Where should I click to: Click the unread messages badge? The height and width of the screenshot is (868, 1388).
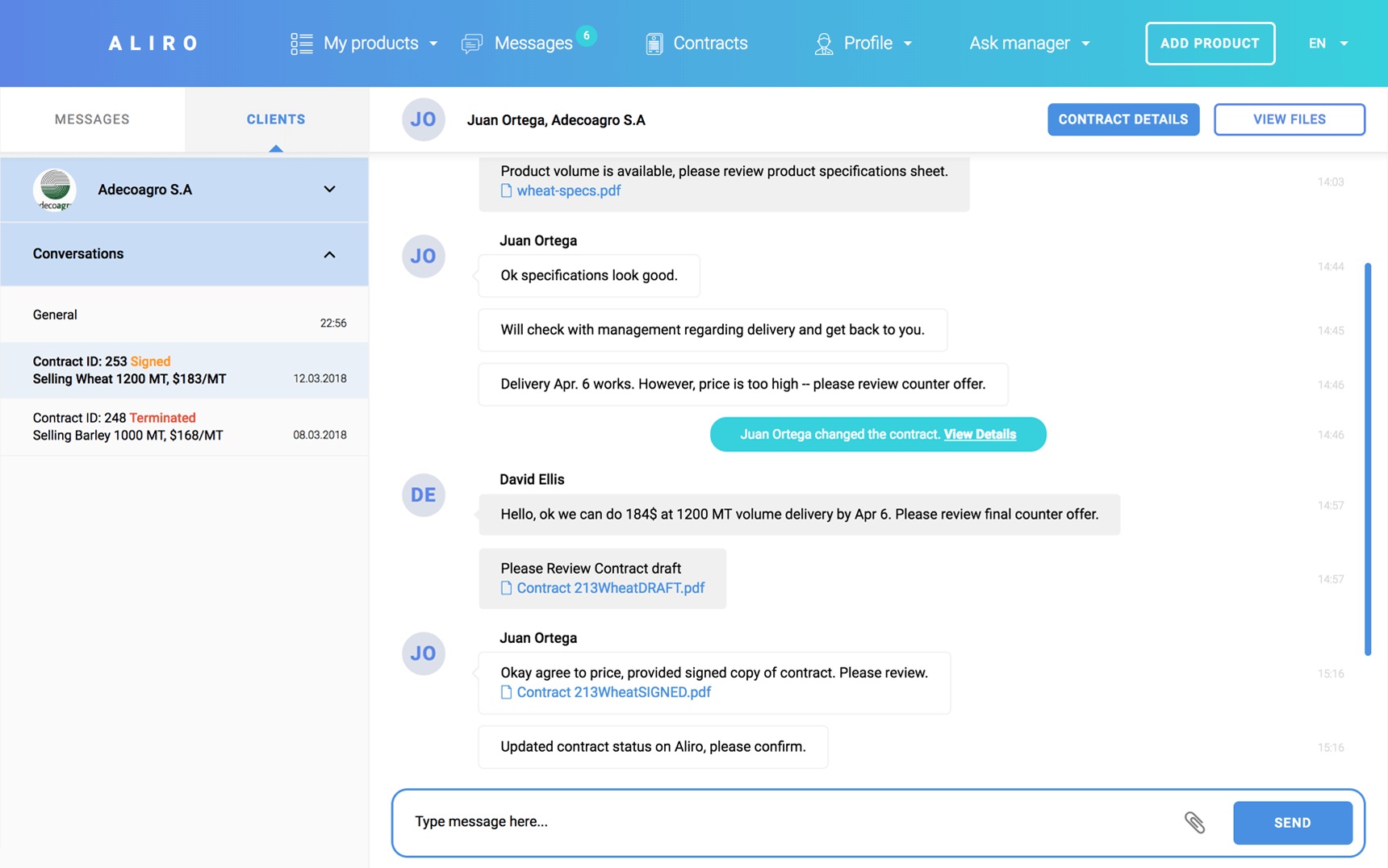tap(587, 35)
